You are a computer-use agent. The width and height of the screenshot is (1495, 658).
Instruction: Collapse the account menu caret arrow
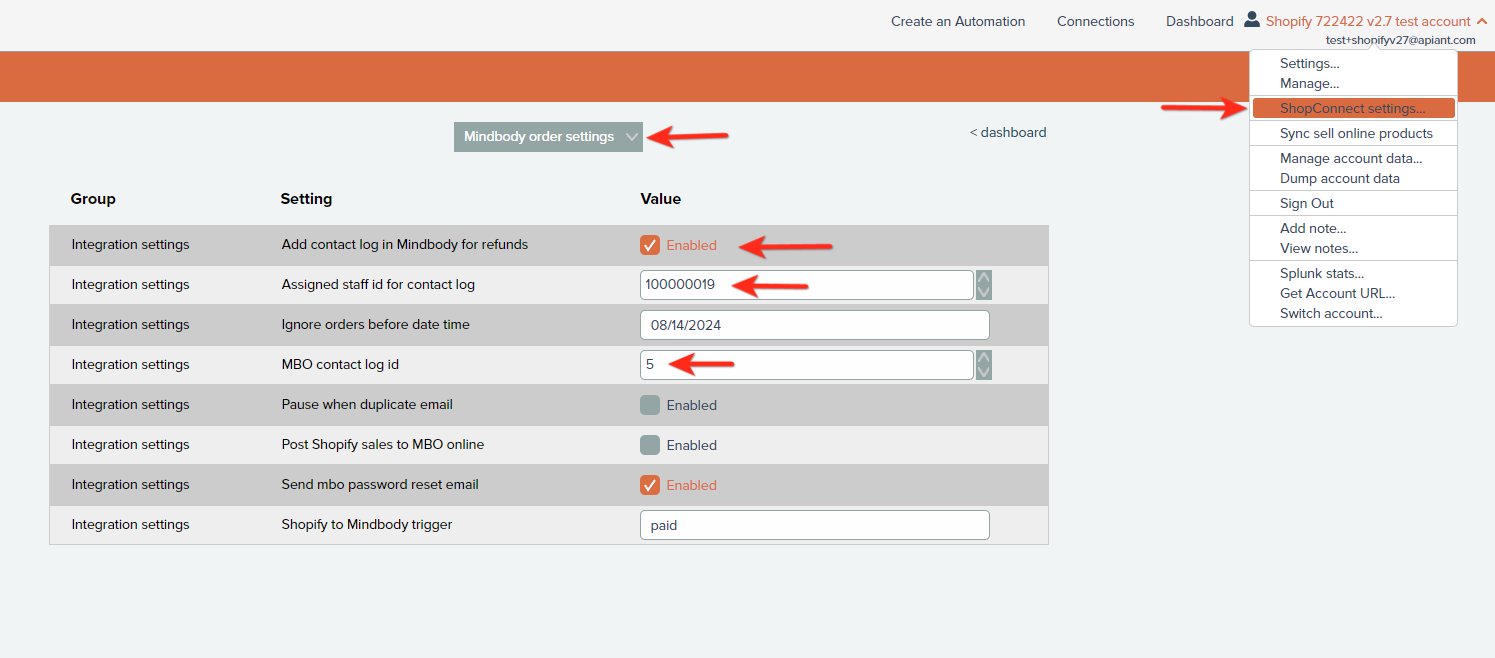coord(1480,21)
